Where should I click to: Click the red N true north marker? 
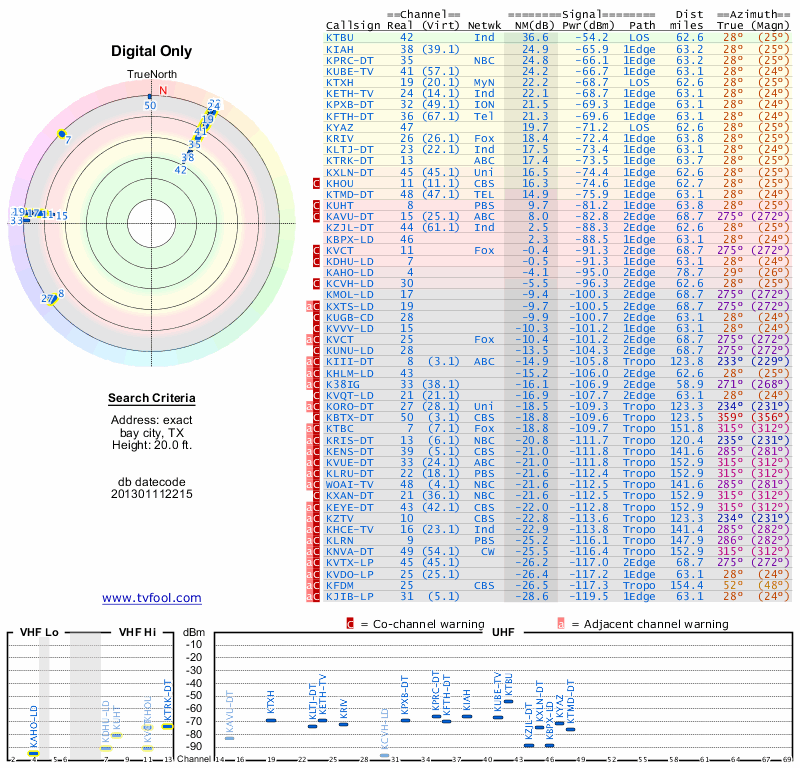(x=162, y=90)
